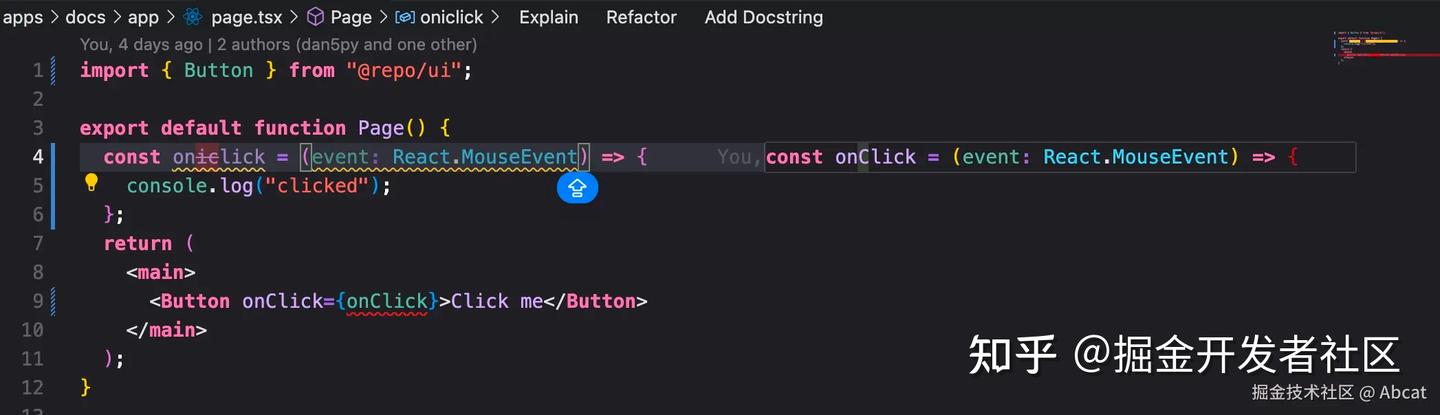Select the page.tsx breadcrumb file name
Image resolution: width=1440 pixels, height=415 pixels.
[246, 17]
